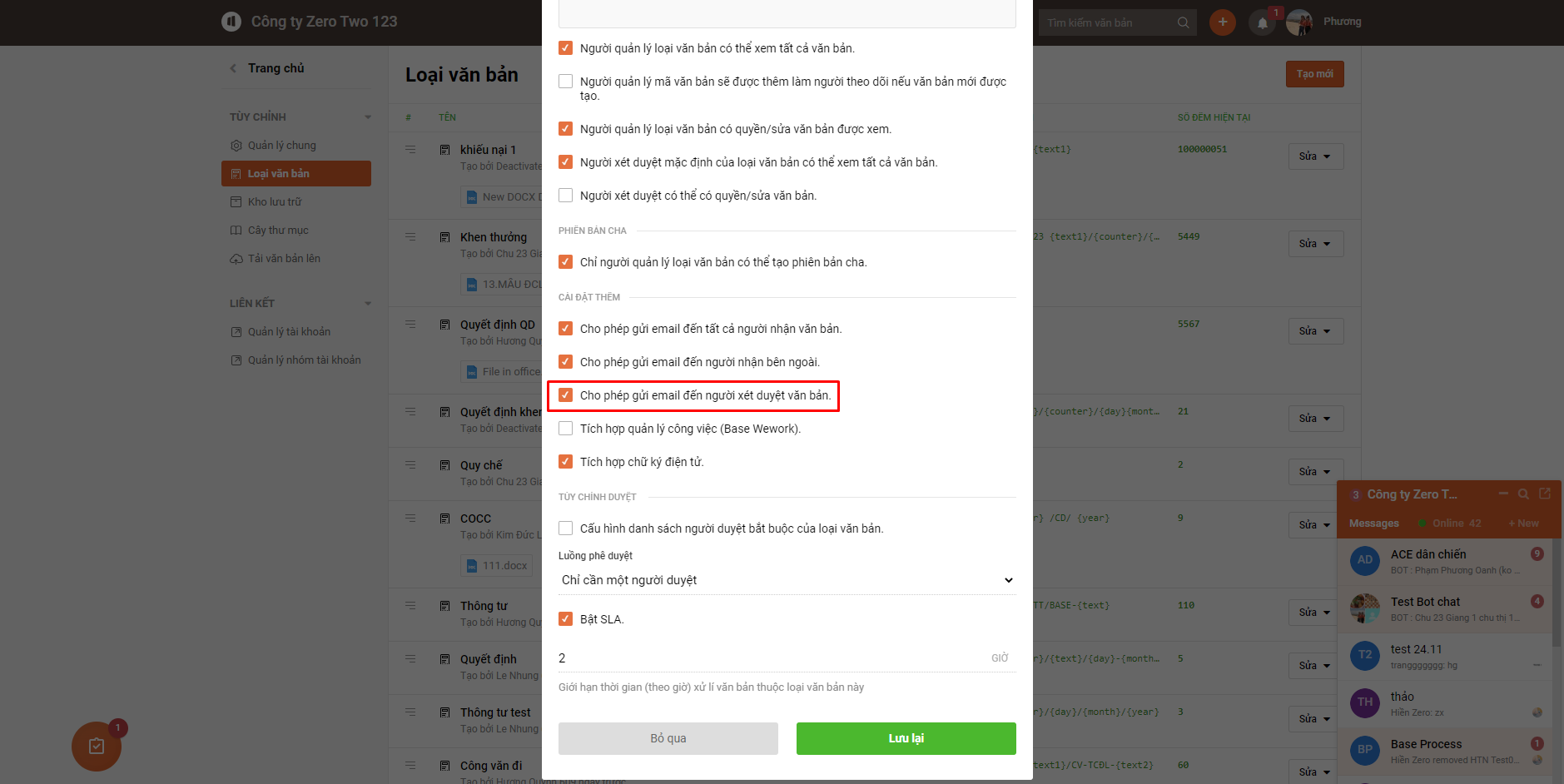Screen dimensions: 1564x784
Task: Pop out the chat window icon
Action: pyautogui.click(x=1545, y=494)
